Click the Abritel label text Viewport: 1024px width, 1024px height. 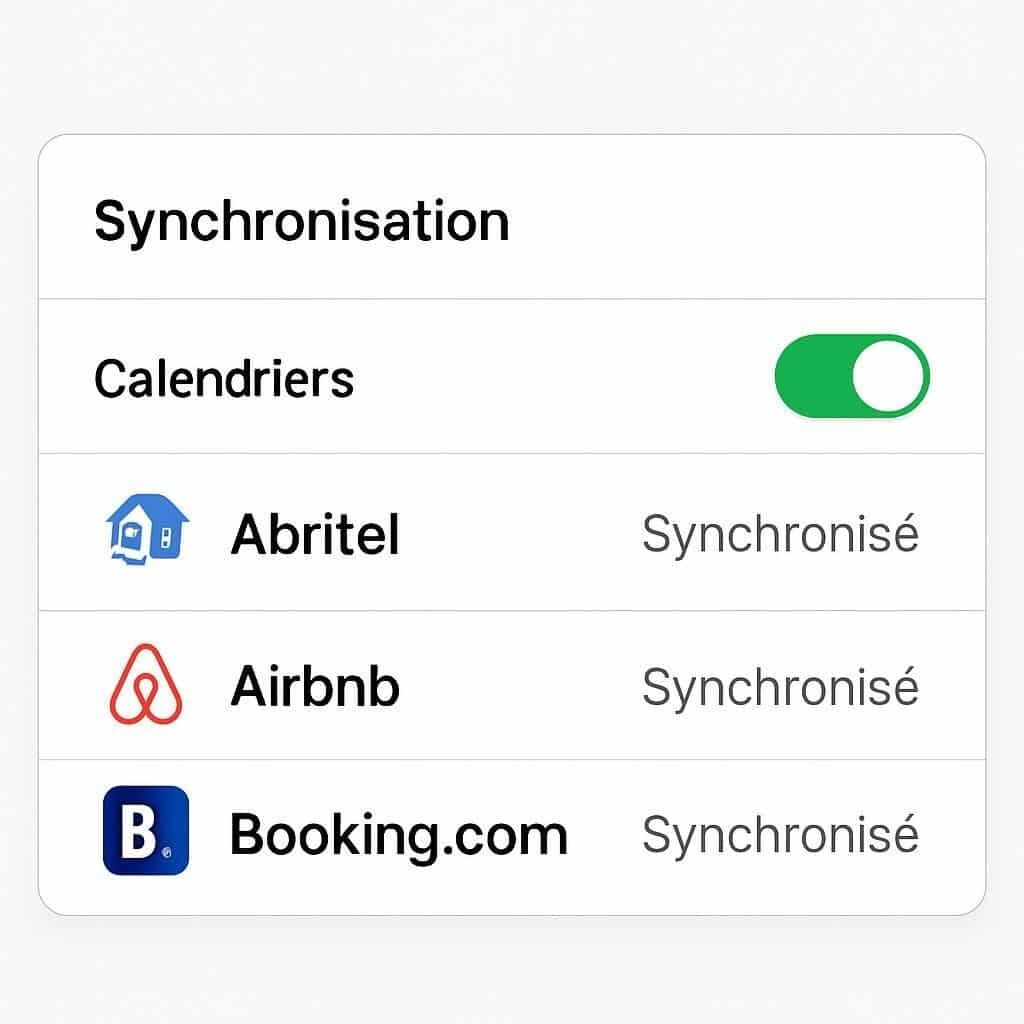click(x=315, y=534)
